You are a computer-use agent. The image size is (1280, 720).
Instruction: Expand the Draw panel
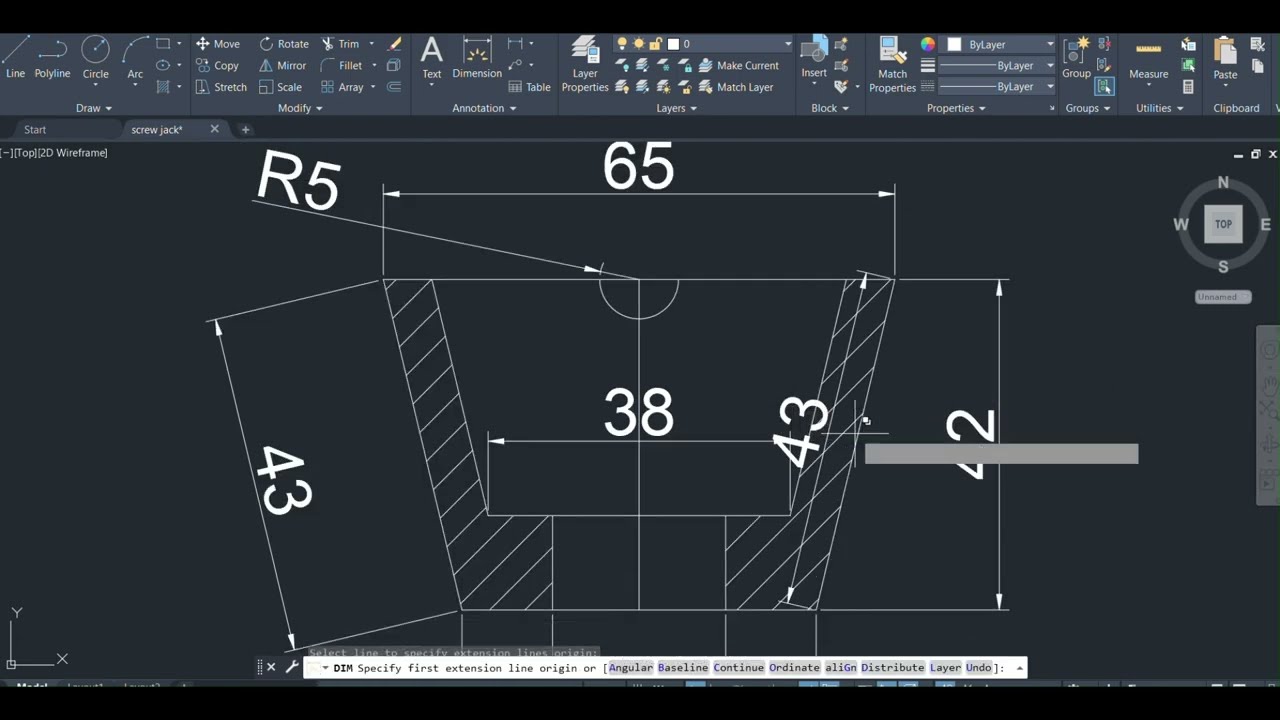click(94, 108)
